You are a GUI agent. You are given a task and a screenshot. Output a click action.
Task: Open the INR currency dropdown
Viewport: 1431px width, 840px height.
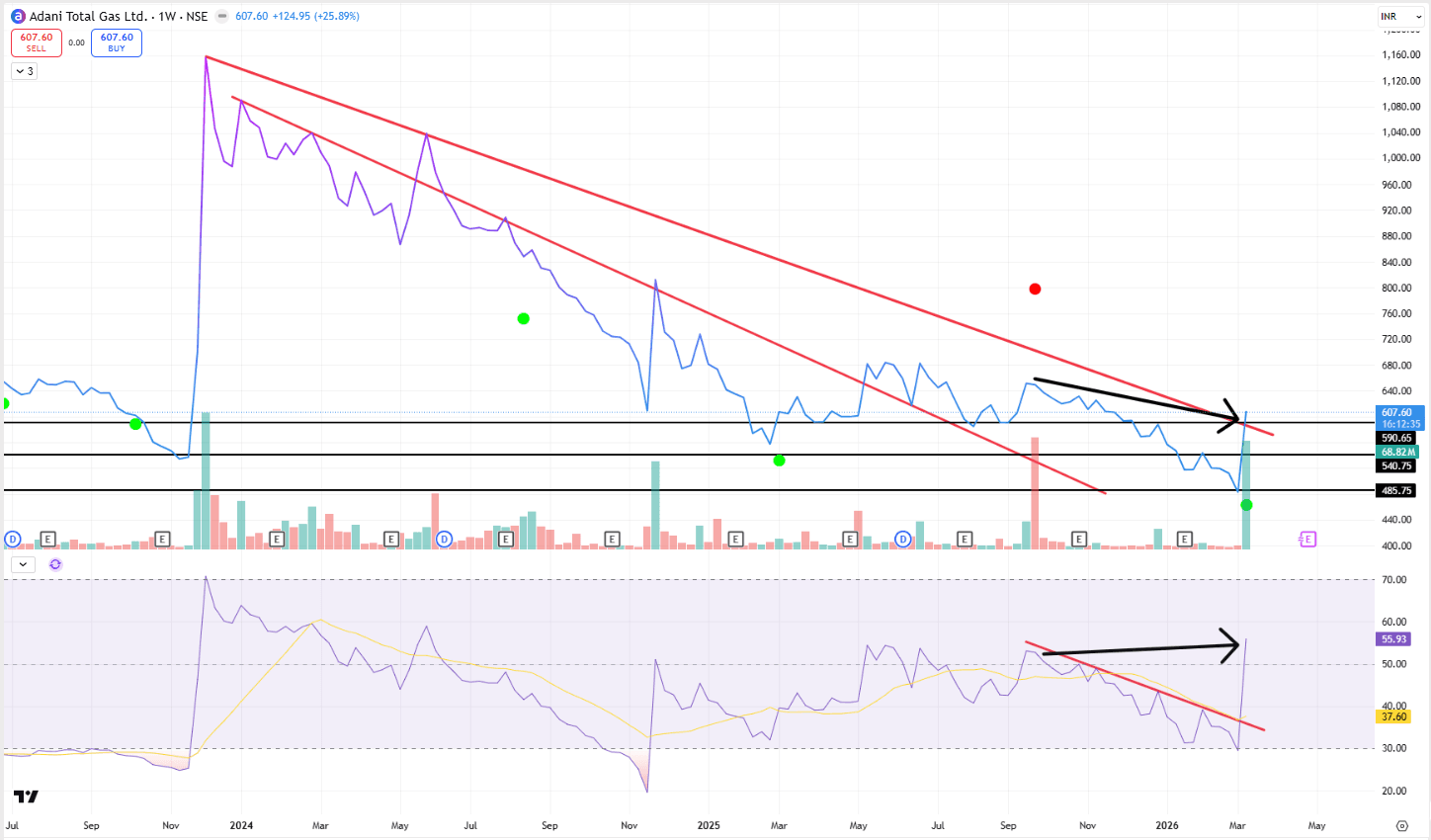(x=1401, y=17)
